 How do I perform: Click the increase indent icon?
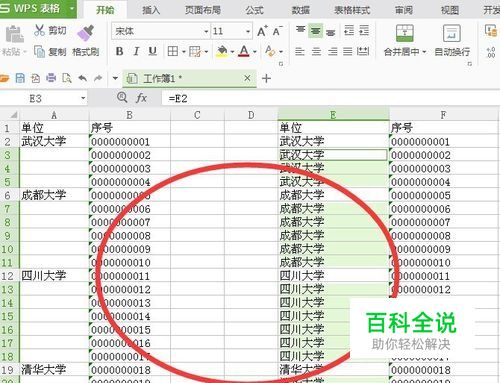[364, 31]
